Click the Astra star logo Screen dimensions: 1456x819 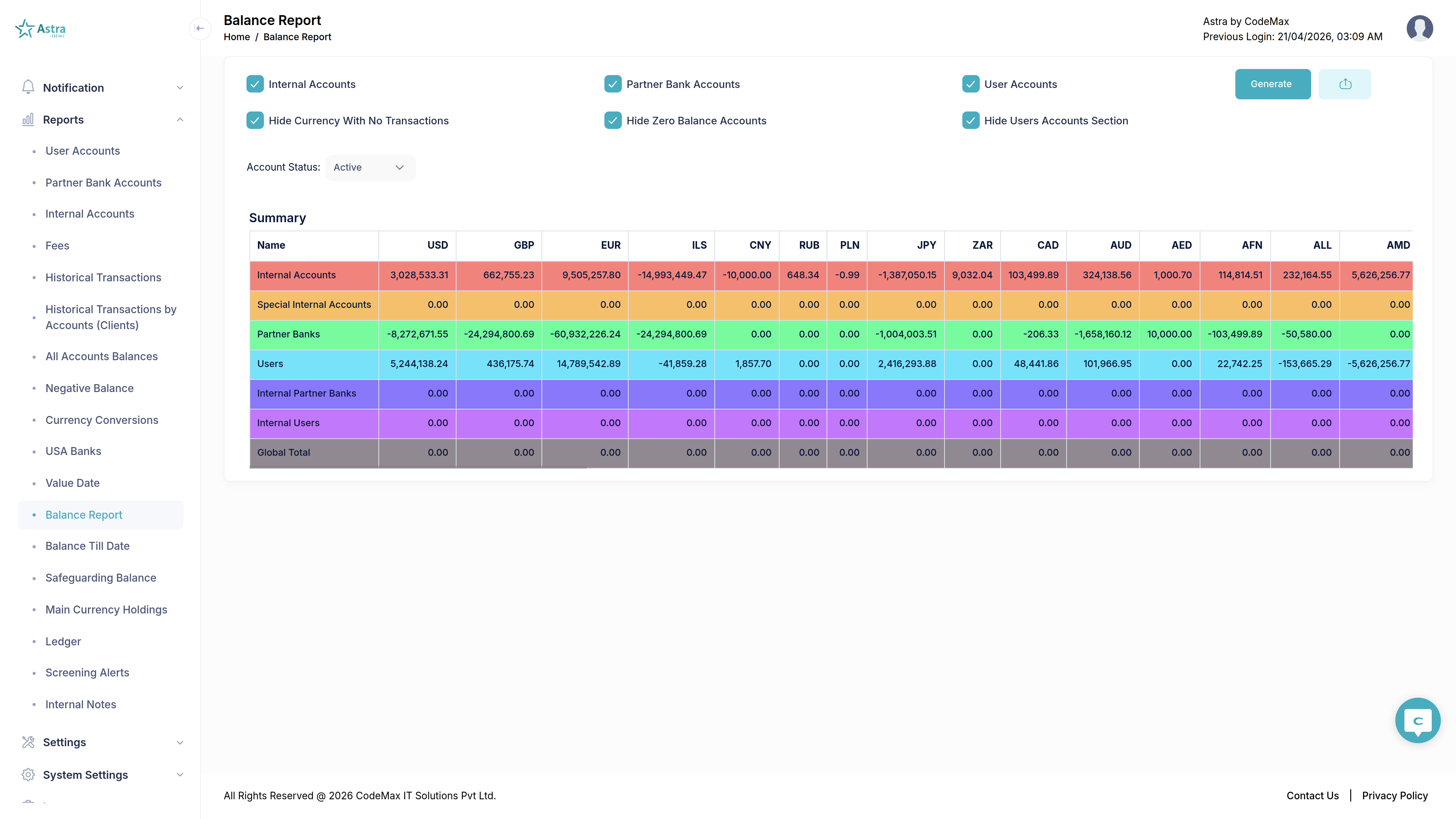40,28
